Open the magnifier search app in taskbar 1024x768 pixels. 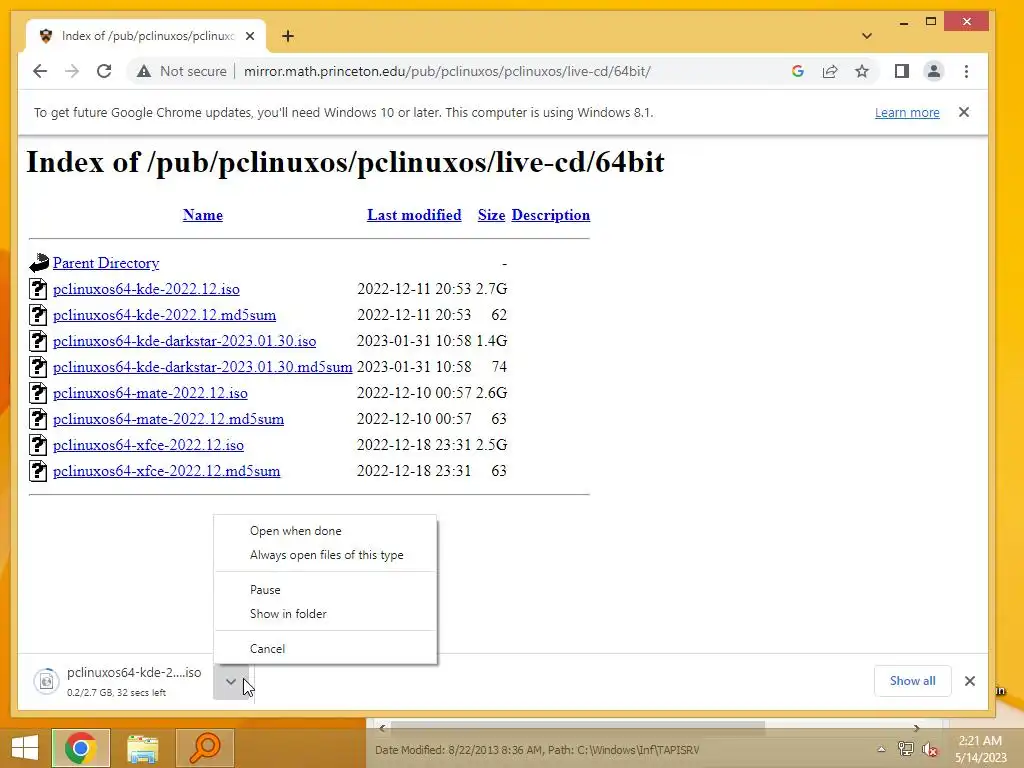pos(205,748)
